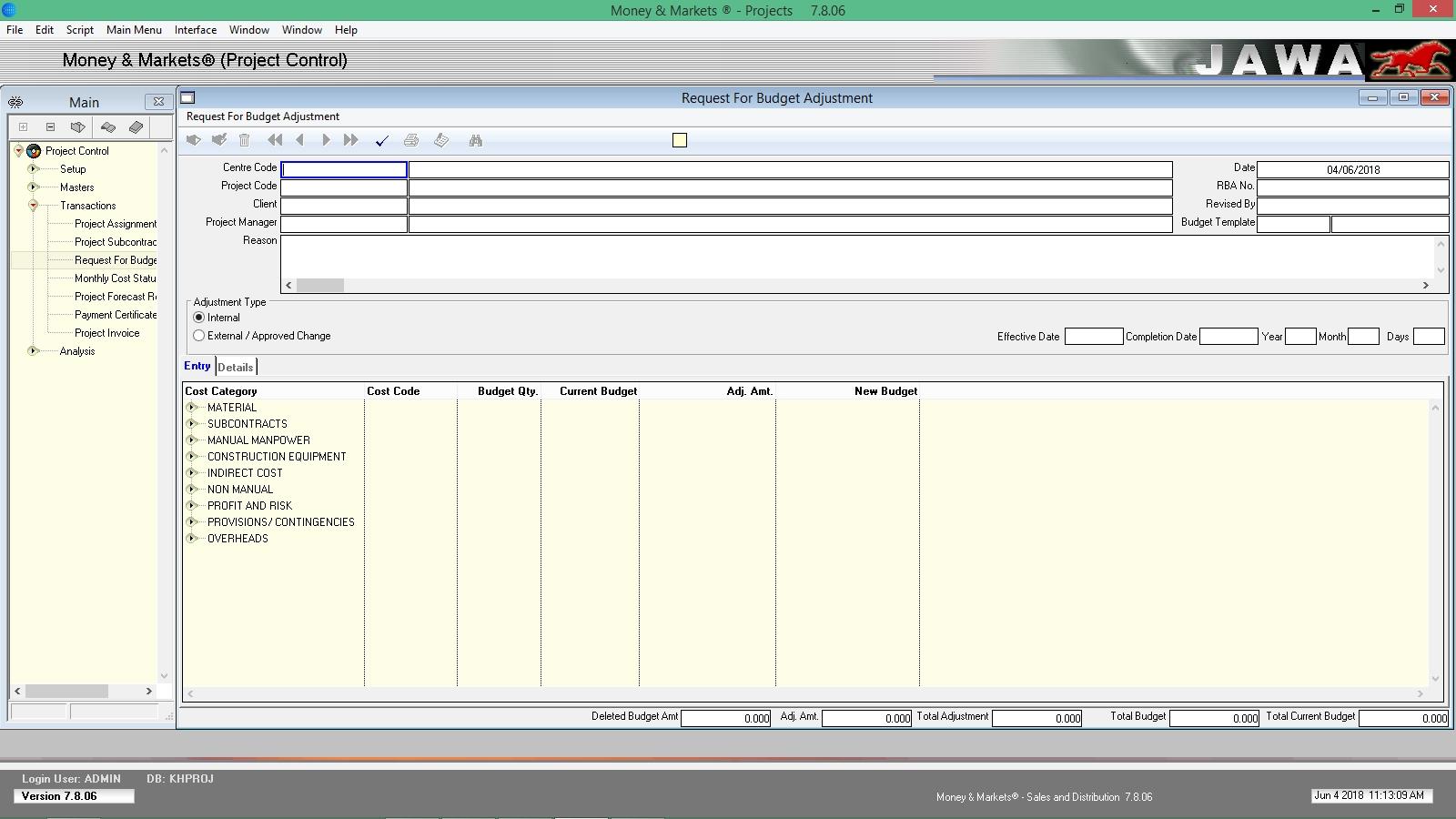Click the binoculars search icon

pos(475,140)
